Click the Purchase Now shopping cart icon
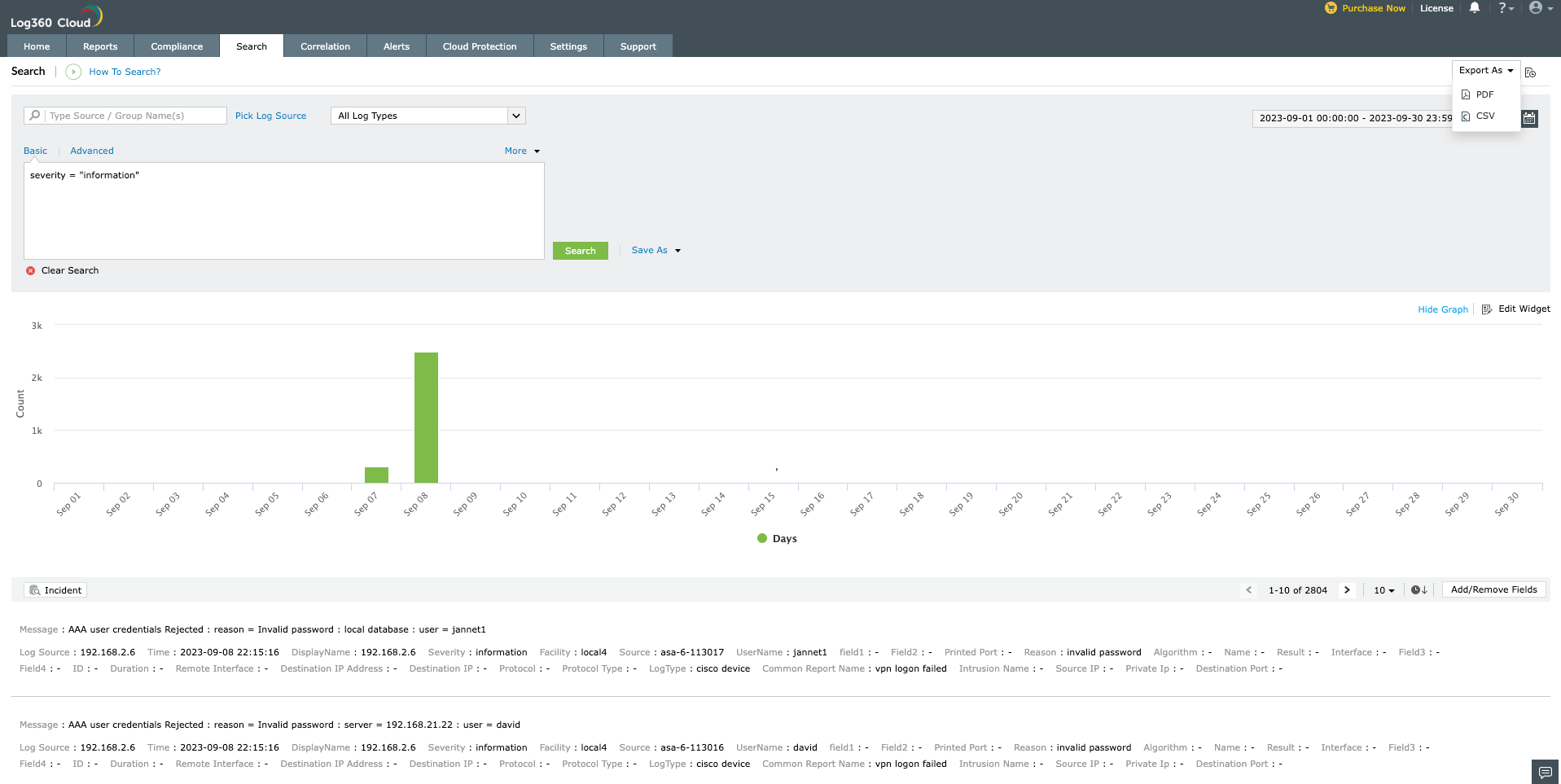 [x=1331, y=8]
